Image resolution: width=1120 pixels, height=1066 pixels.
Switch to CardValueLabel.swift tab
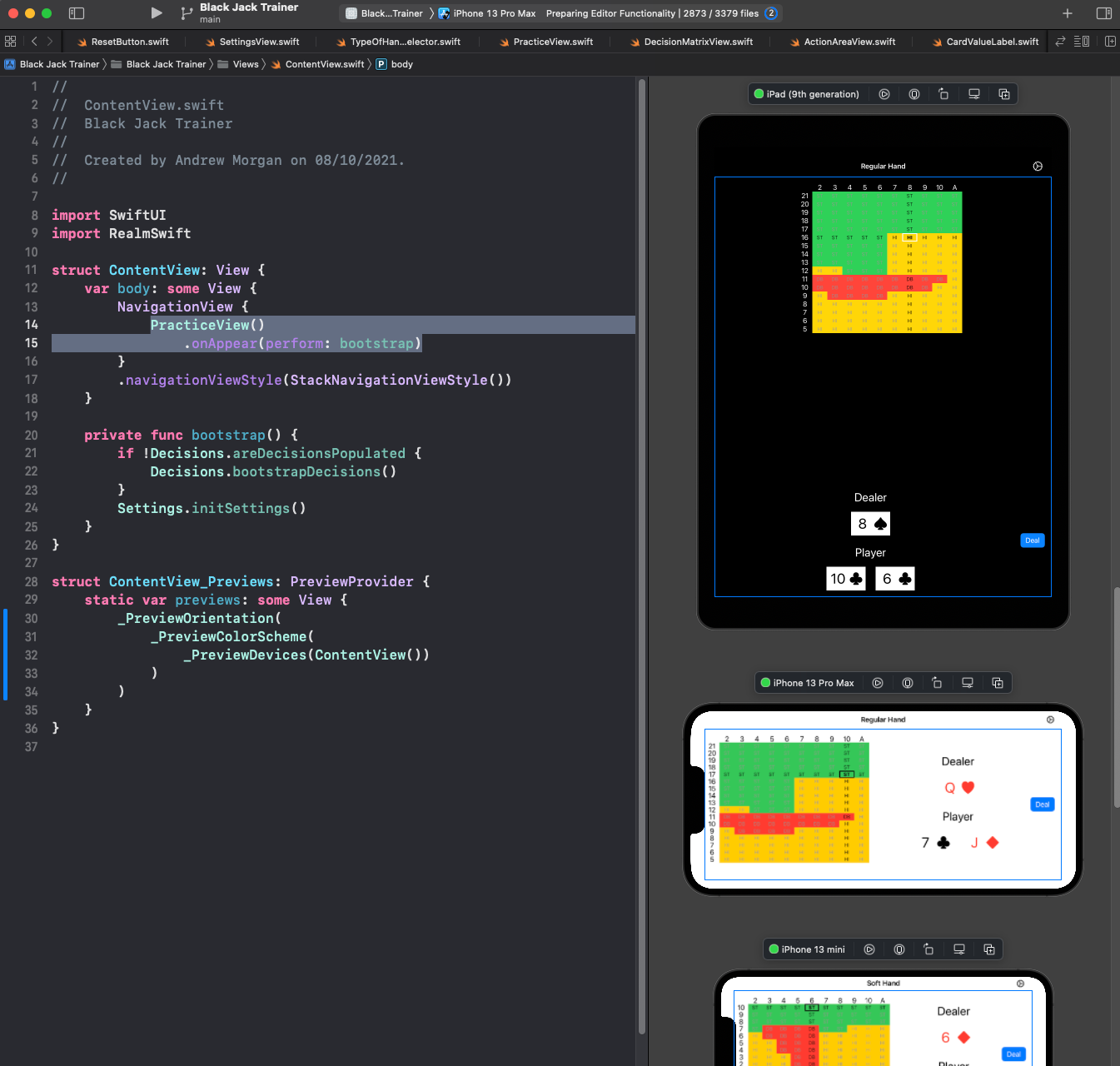coord(985,42)
